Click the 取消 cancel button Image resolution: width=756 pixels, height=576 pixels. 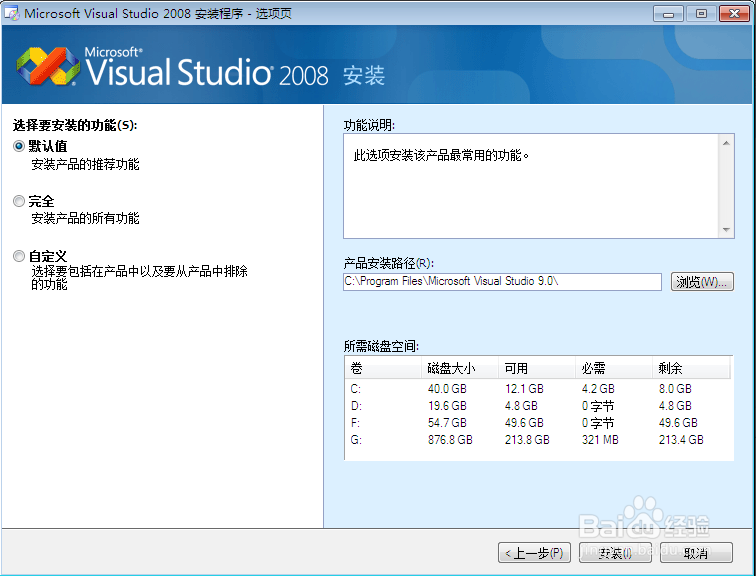tap(696, 553)
